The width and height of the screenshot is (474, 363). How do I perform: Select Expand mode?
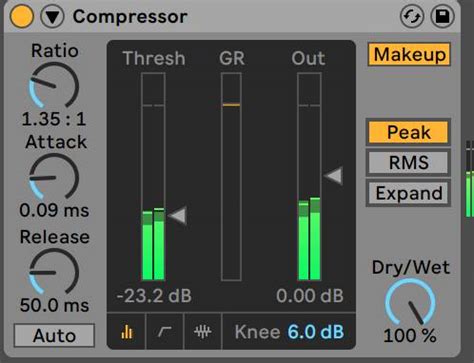click(x=408, y=193)
